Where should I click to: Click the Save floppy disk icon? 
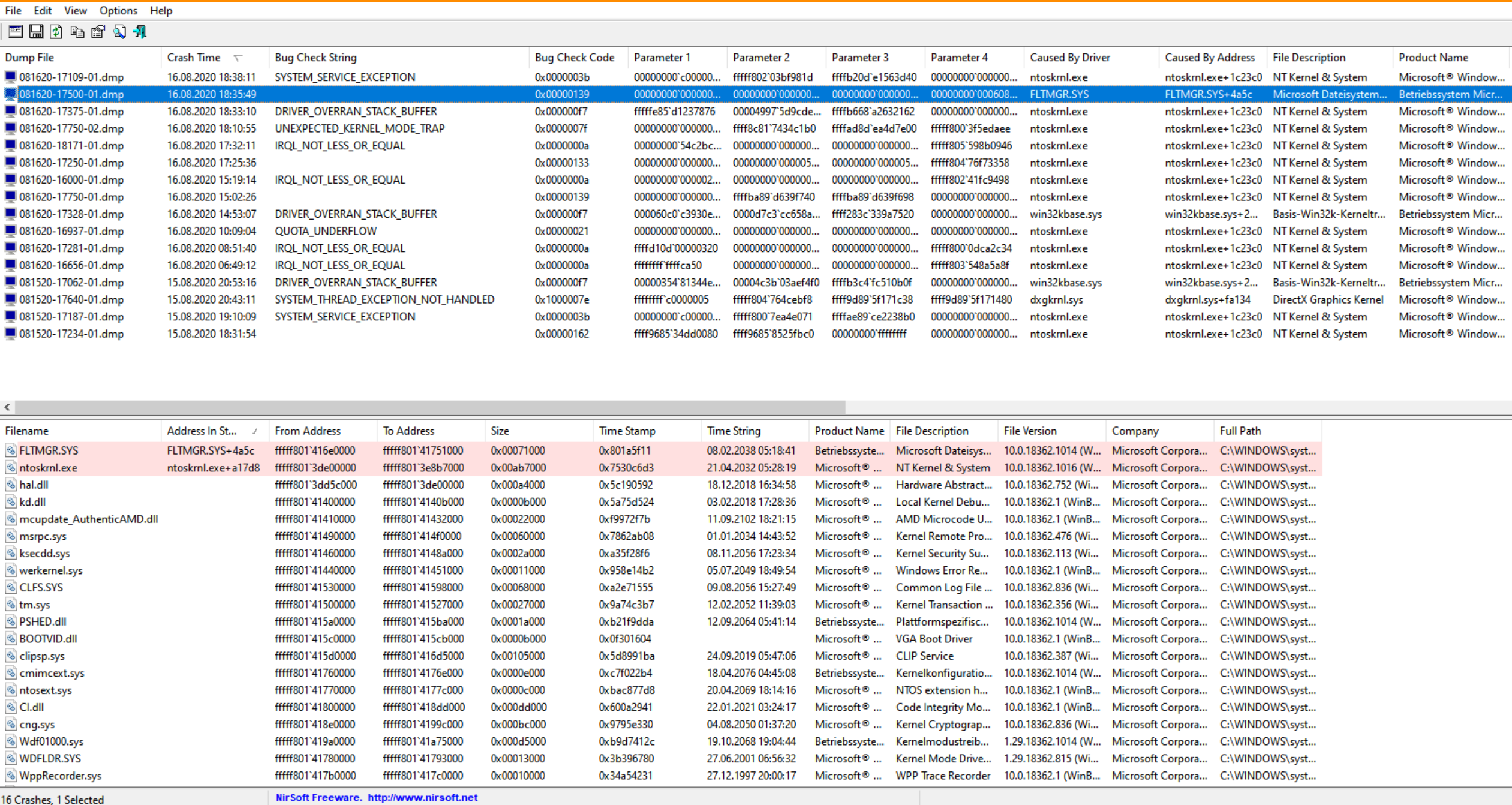click(36, 32)
